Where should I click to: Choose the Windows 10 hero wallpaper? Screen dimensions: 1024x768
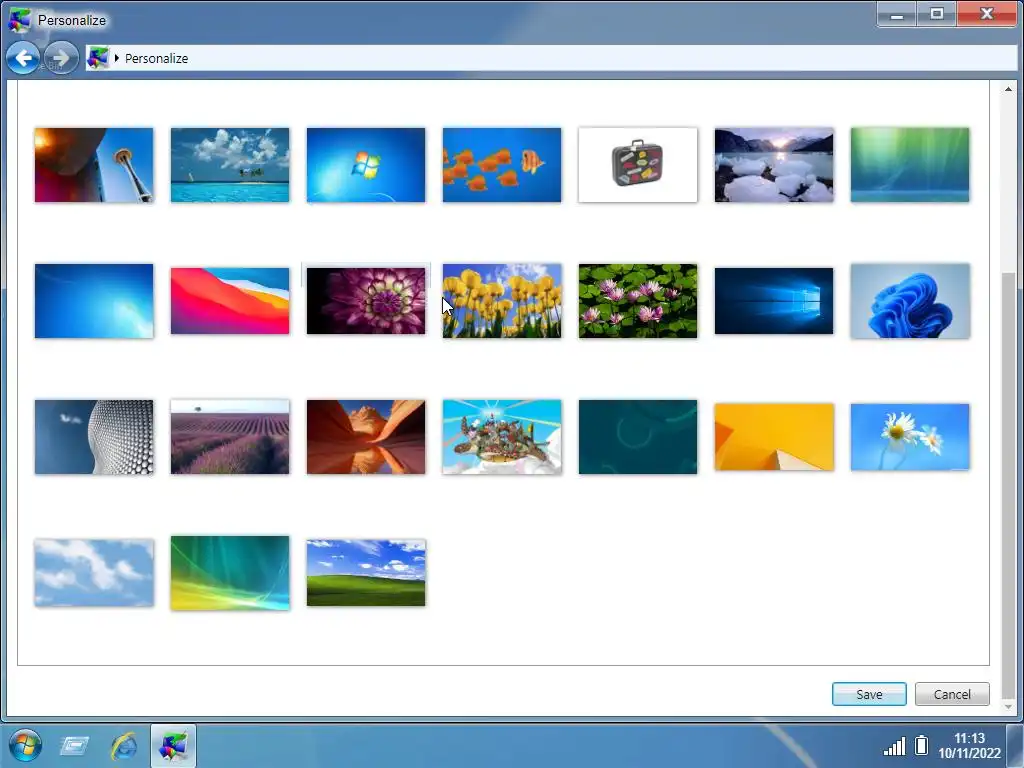click(x=774, y=301)
